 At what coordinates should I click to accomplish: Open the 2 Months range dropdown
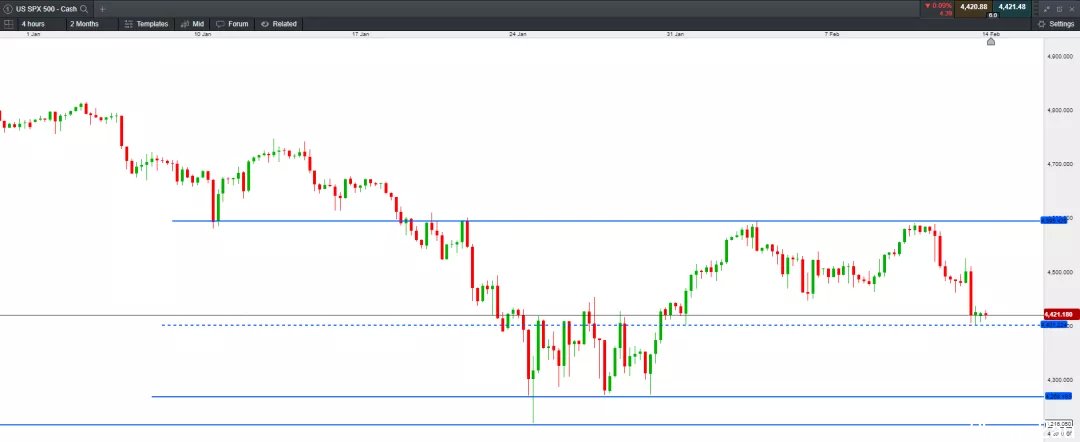(x=84, y=23)
